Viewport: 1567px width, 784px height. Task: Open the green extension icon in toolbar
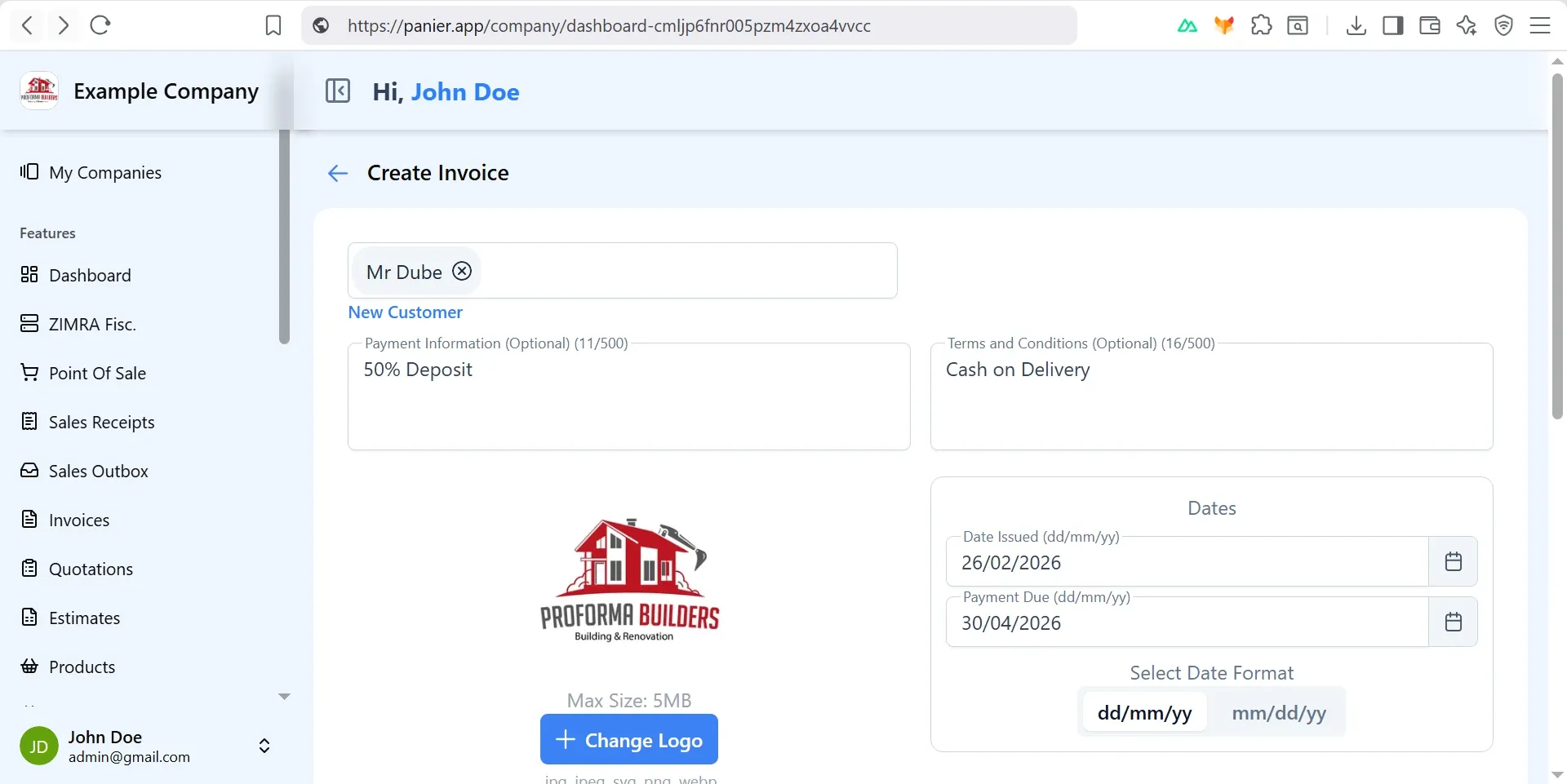[x=1187, y=26]
